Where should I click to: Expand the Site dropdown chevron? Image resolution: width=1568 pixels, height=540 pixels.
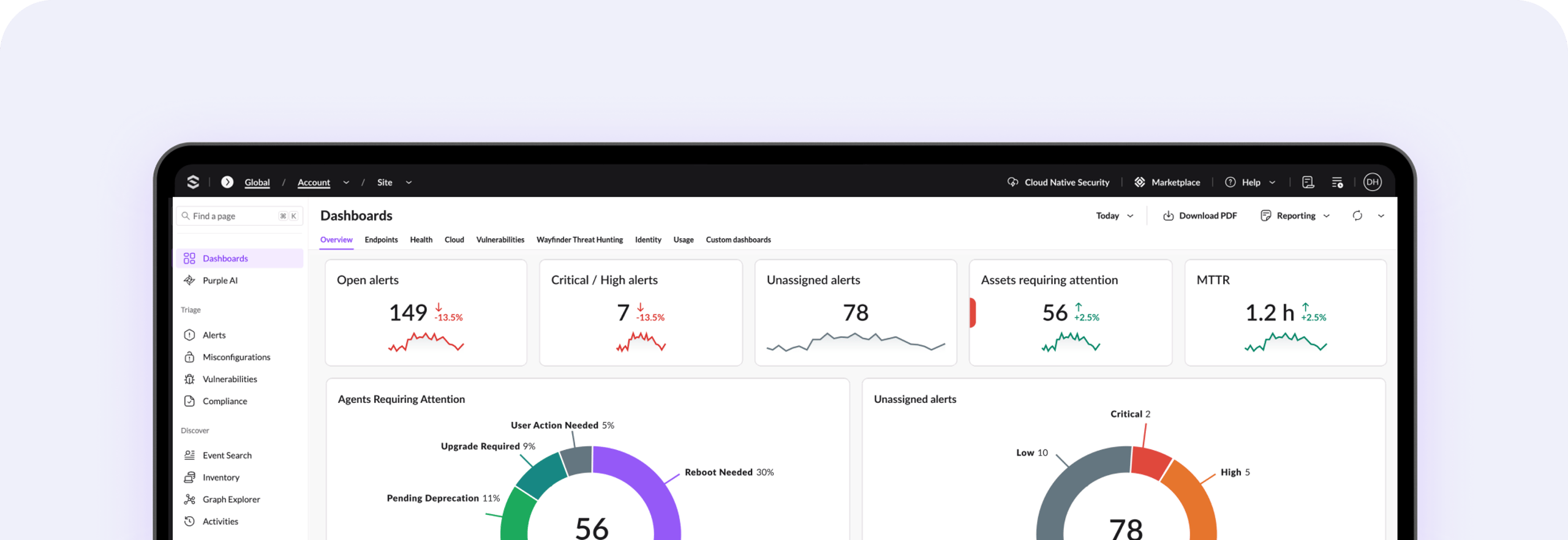[409, 182]
